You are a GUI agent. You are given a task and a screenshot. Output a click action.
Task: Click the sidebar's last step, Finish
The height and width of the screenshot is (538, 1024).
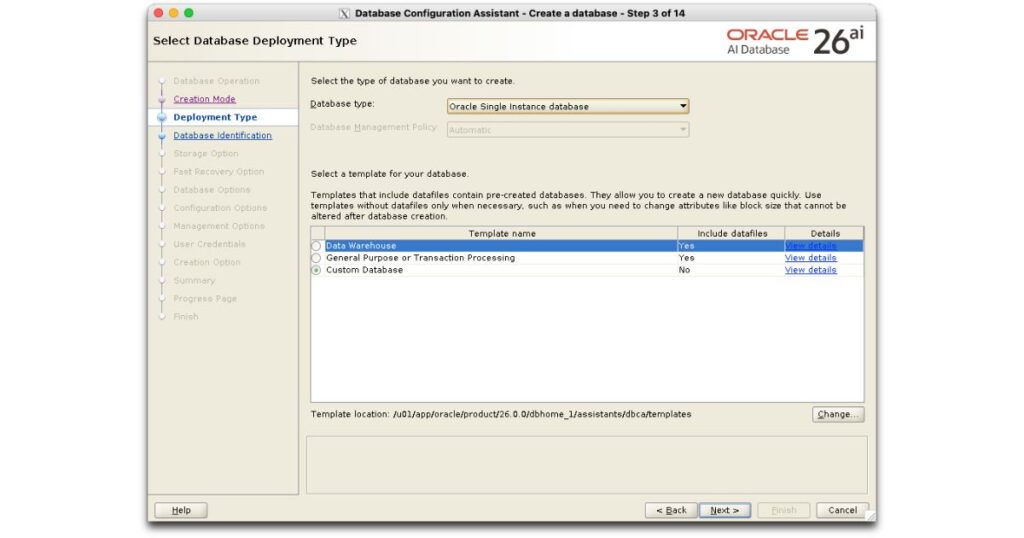click(185, 317)
